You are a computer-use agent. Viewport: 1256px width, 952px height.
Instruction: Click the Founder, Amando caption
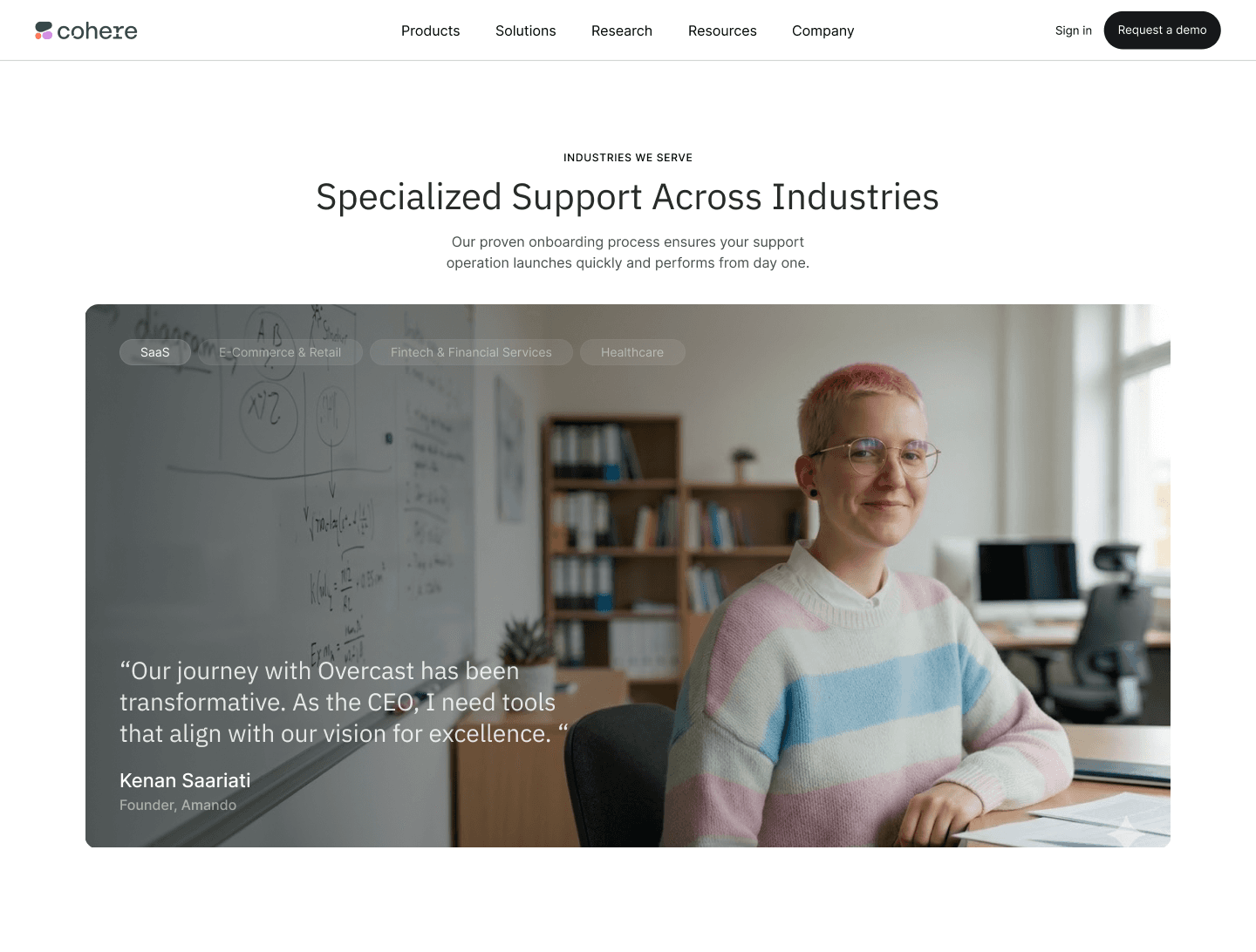pos(178,805)
